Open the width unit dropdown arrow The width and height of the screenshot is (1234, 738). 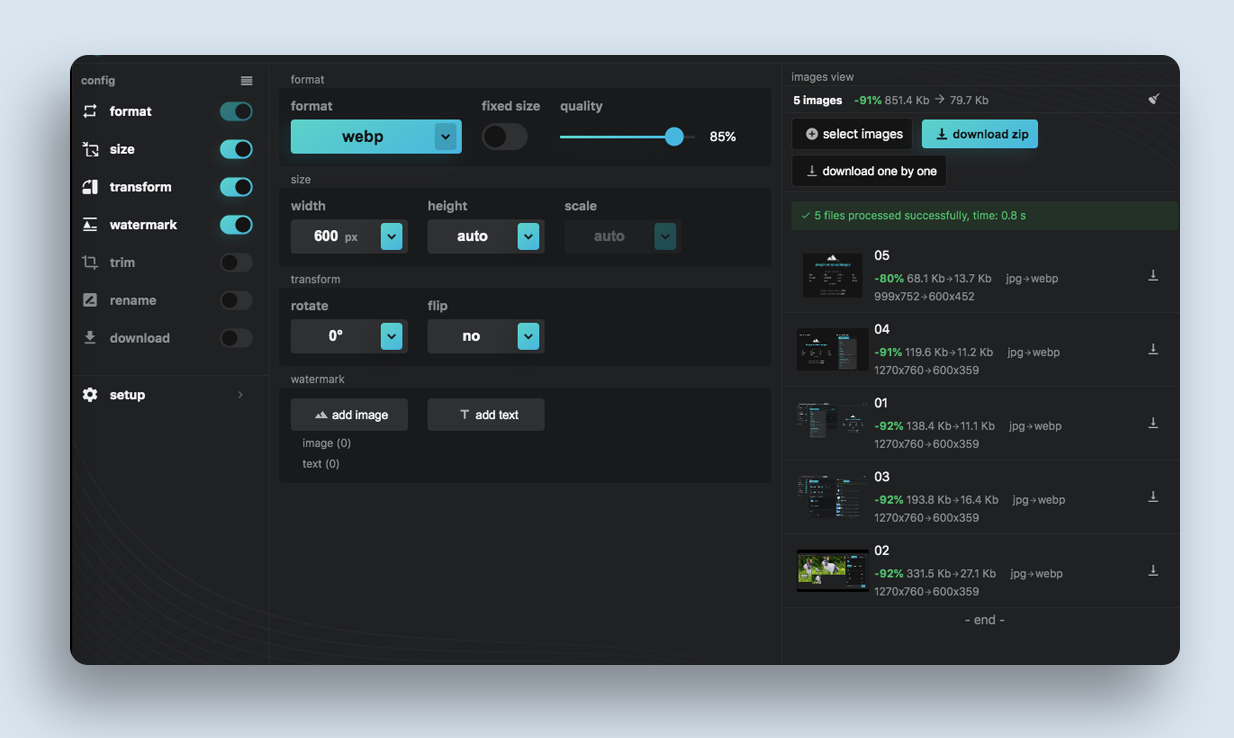[391, 237]
